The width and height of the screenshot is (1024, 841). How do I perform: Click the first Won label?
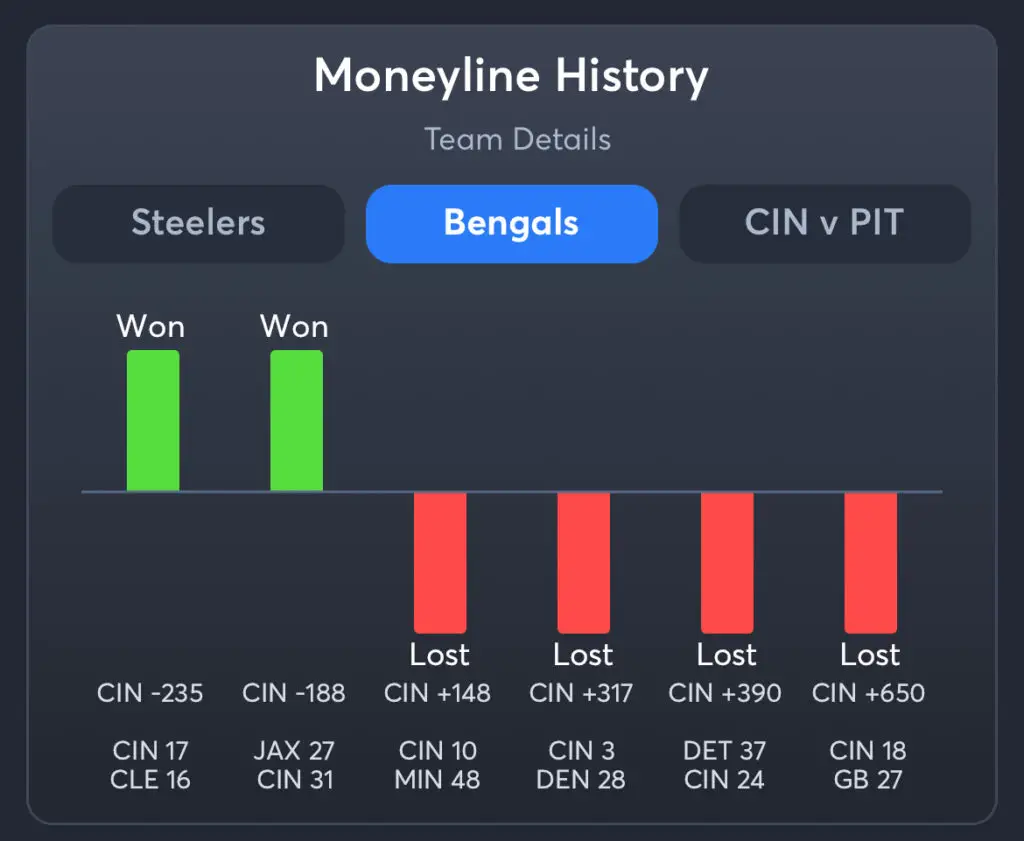click(x=151, y=326)
